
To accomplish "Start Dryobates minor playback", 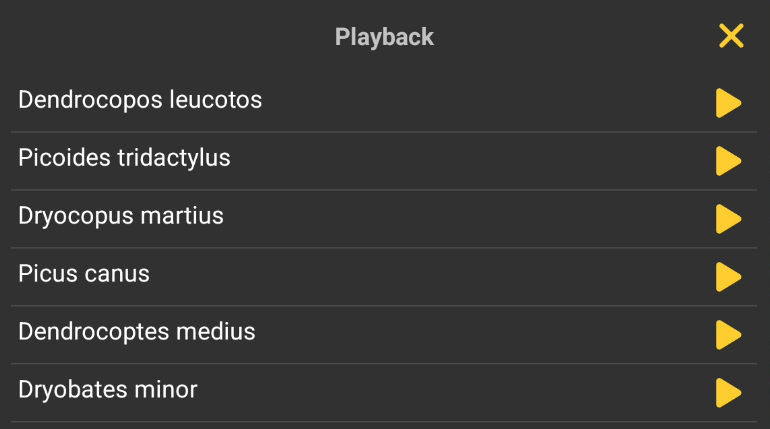I will tap(728, 393).
